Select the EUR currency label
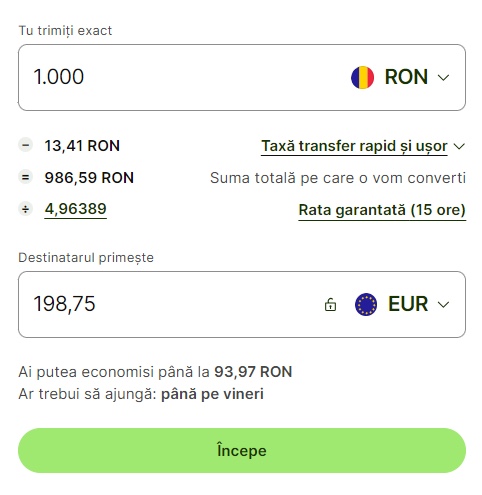 [408, 304]
